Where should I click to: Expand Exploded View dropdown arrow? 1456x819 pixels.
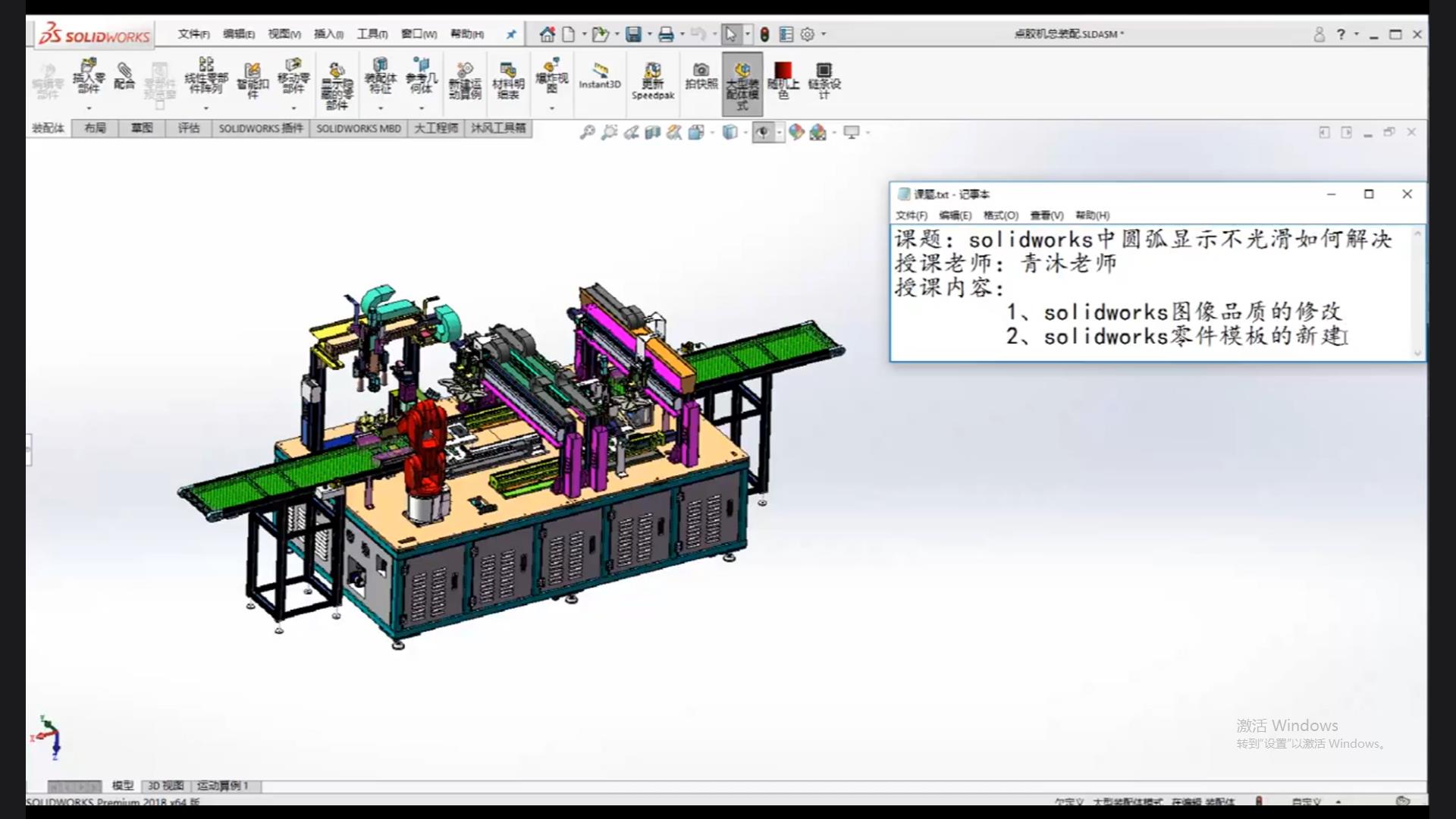[x=552, y=108]
